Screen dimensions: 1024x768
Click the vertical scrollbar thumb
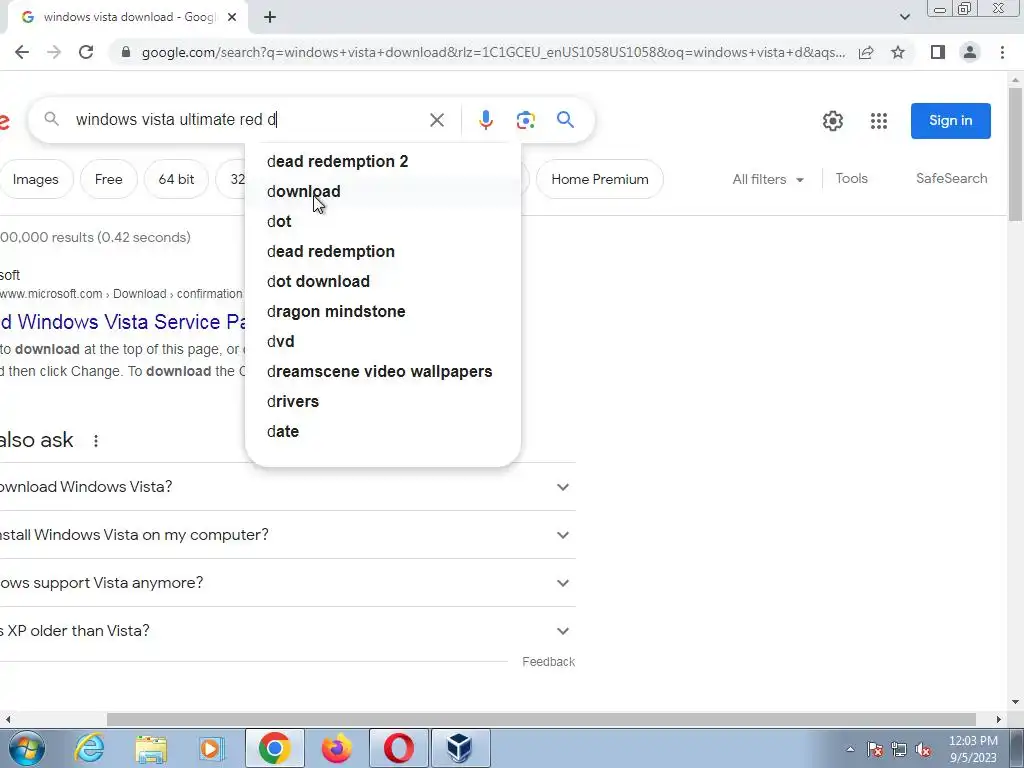pos(1016,154)
